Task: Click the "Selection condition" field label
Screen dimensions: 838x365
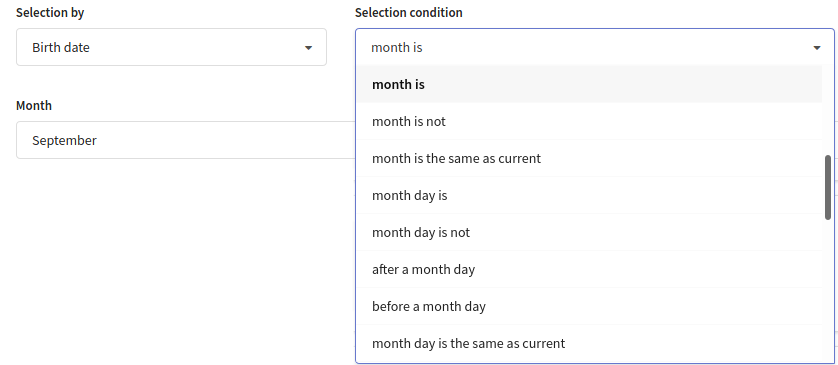Action: [x=408, y=13]
